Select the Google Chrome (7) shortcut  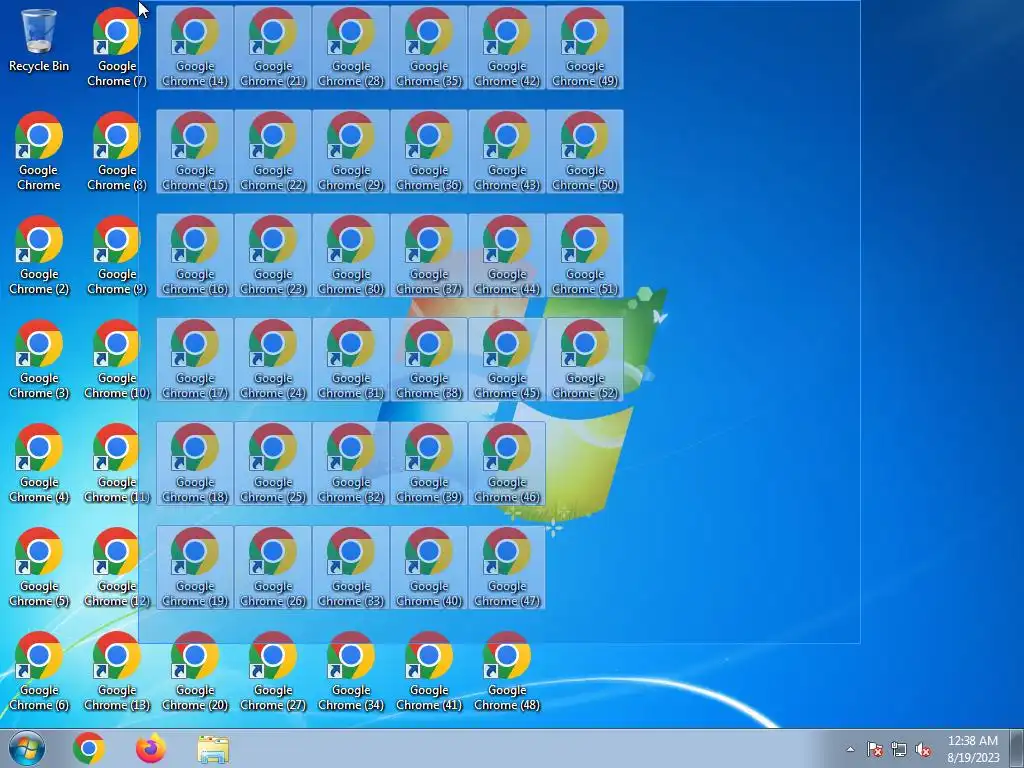(x=117, y=47)
